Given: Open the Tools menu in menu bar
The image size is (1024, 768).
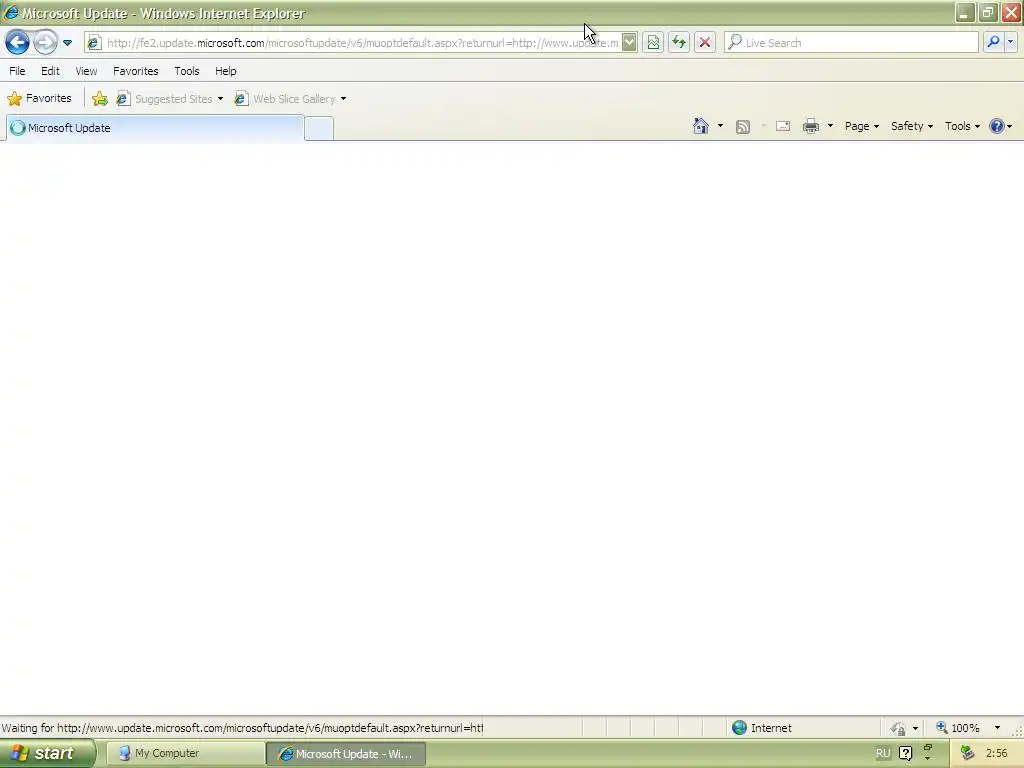Looking at the screenshot, I should tap(187, 71).
